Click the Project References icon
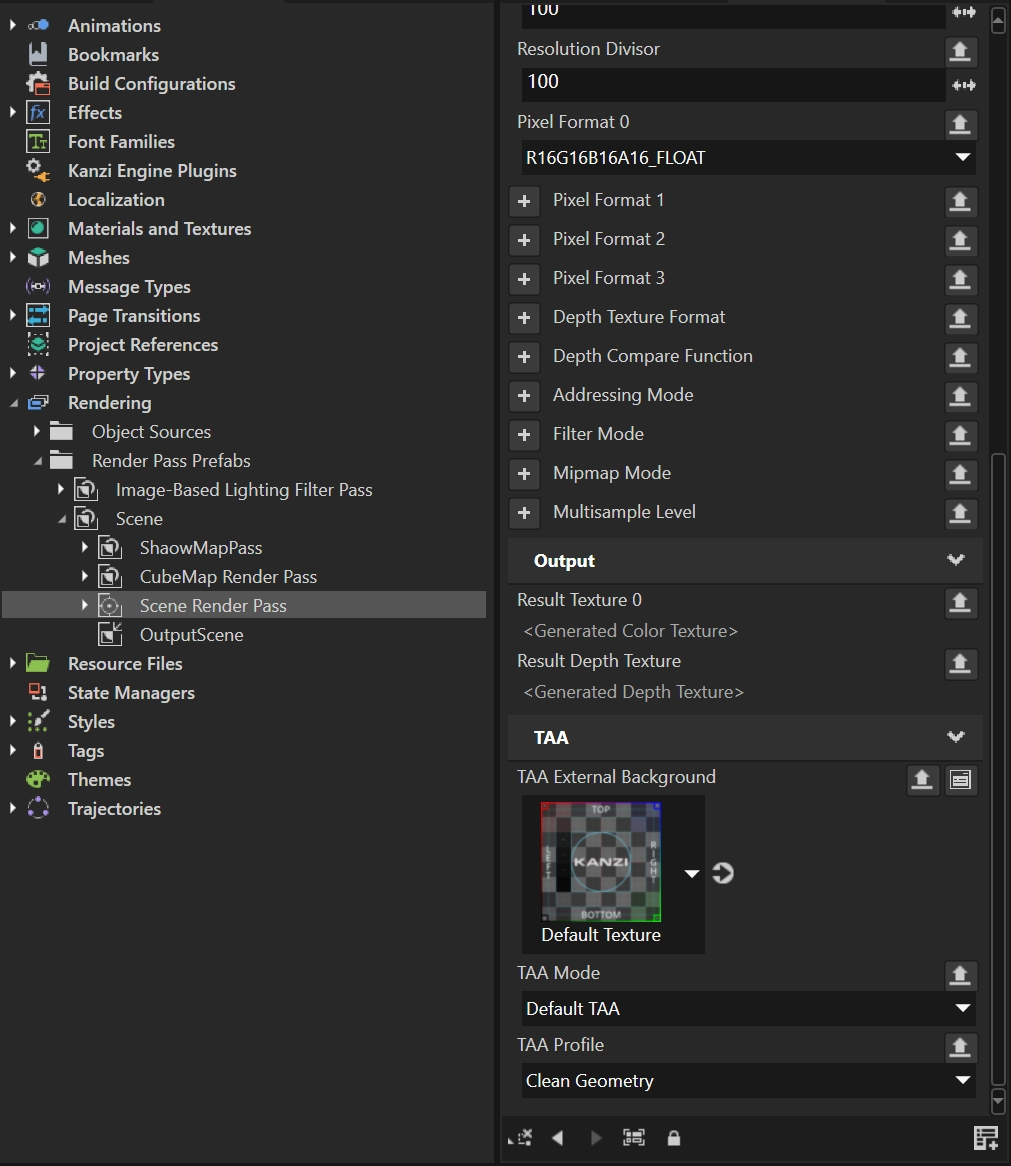The image size is (1011, 1166). point(38,344)
